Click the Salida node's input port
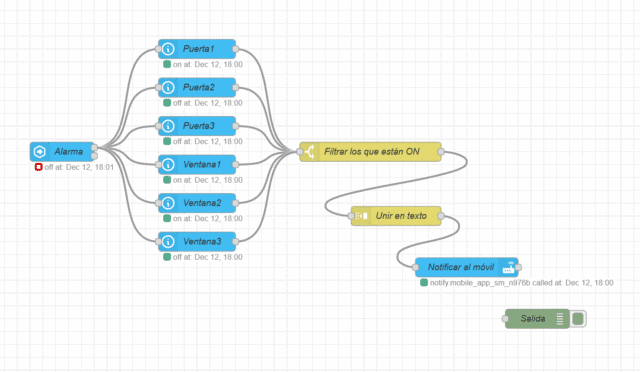This screenshot has width=640, height=372. point(505,319)
